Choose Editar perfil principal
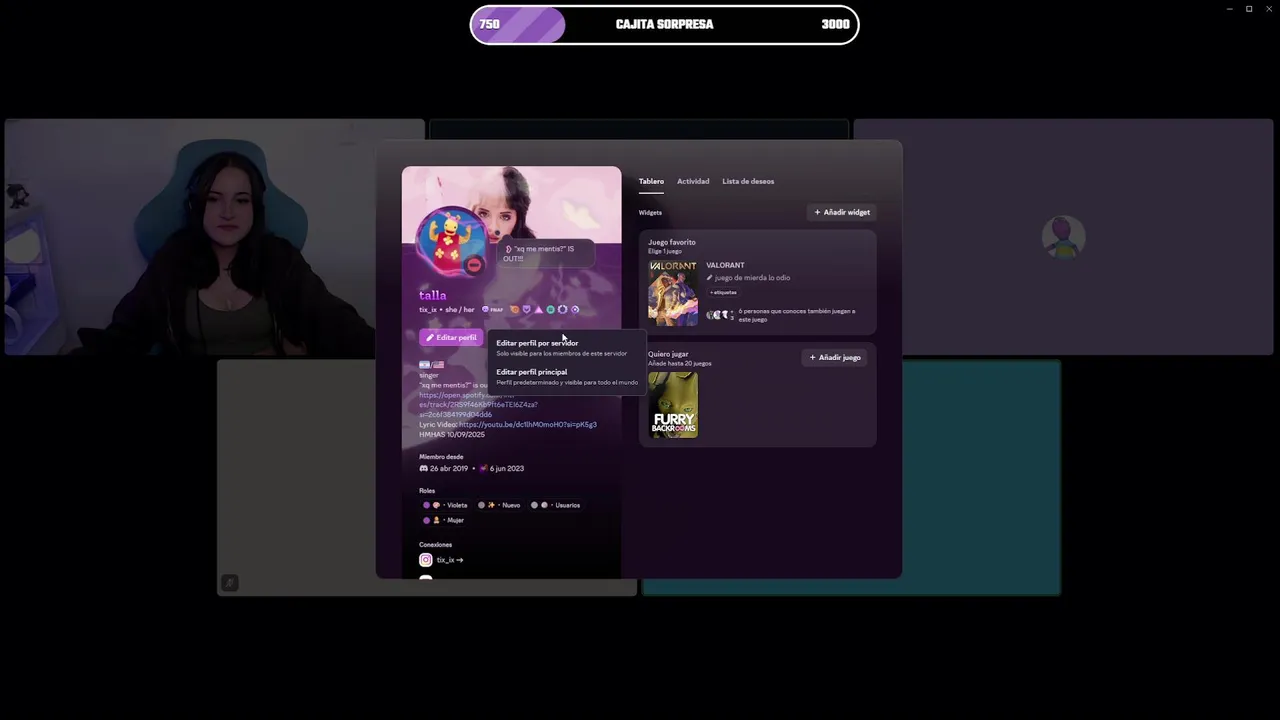Image resolution: width=1280 pixels, height=720 pixels. (x=567, y=376)
